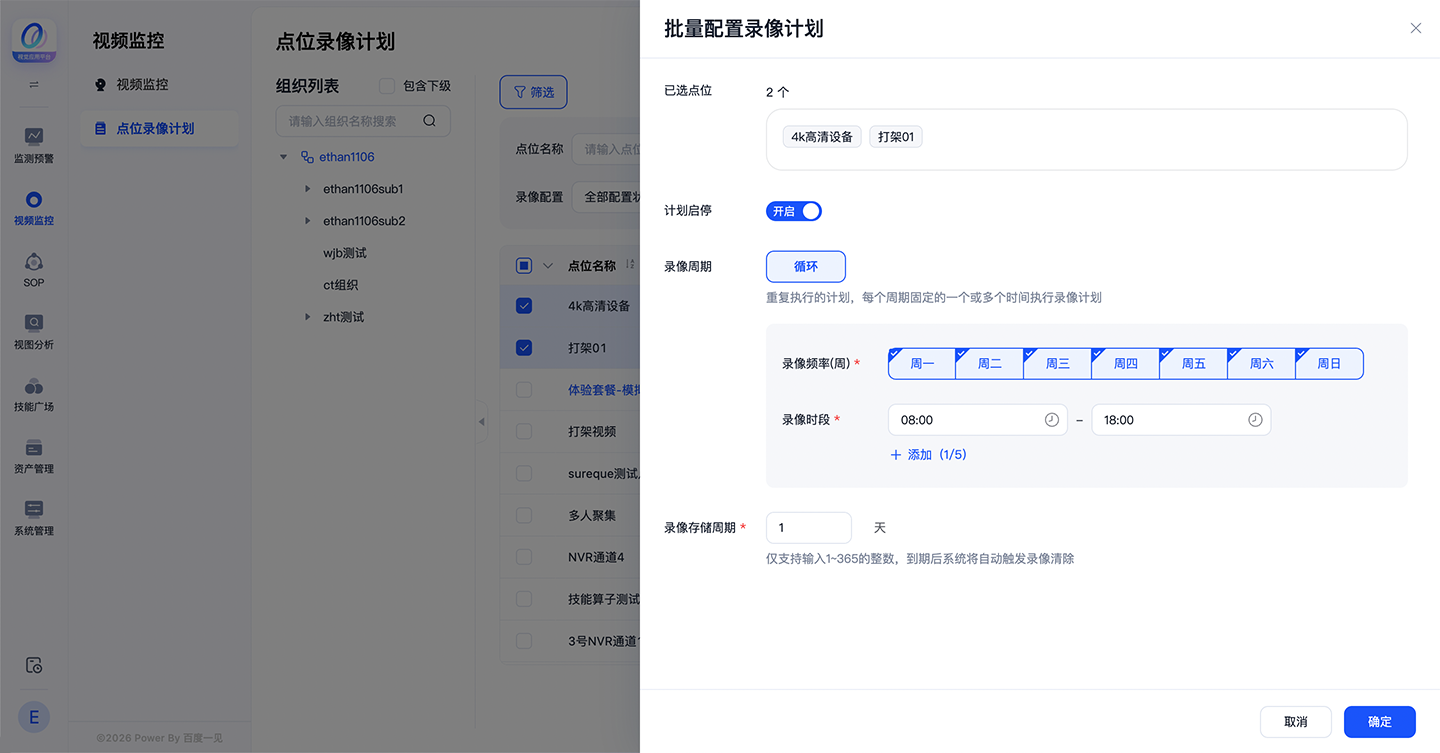
Task: Toggle the sidebar collapse icon
Action: 34,85
